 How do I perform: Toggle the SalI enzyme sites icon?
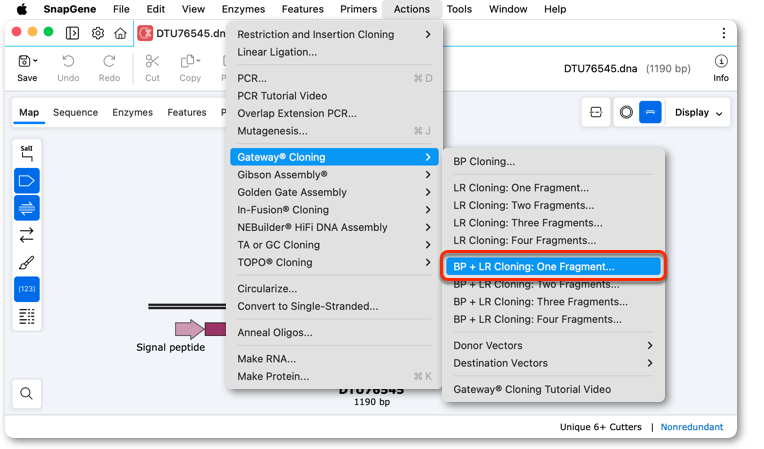tap(27, 153)
